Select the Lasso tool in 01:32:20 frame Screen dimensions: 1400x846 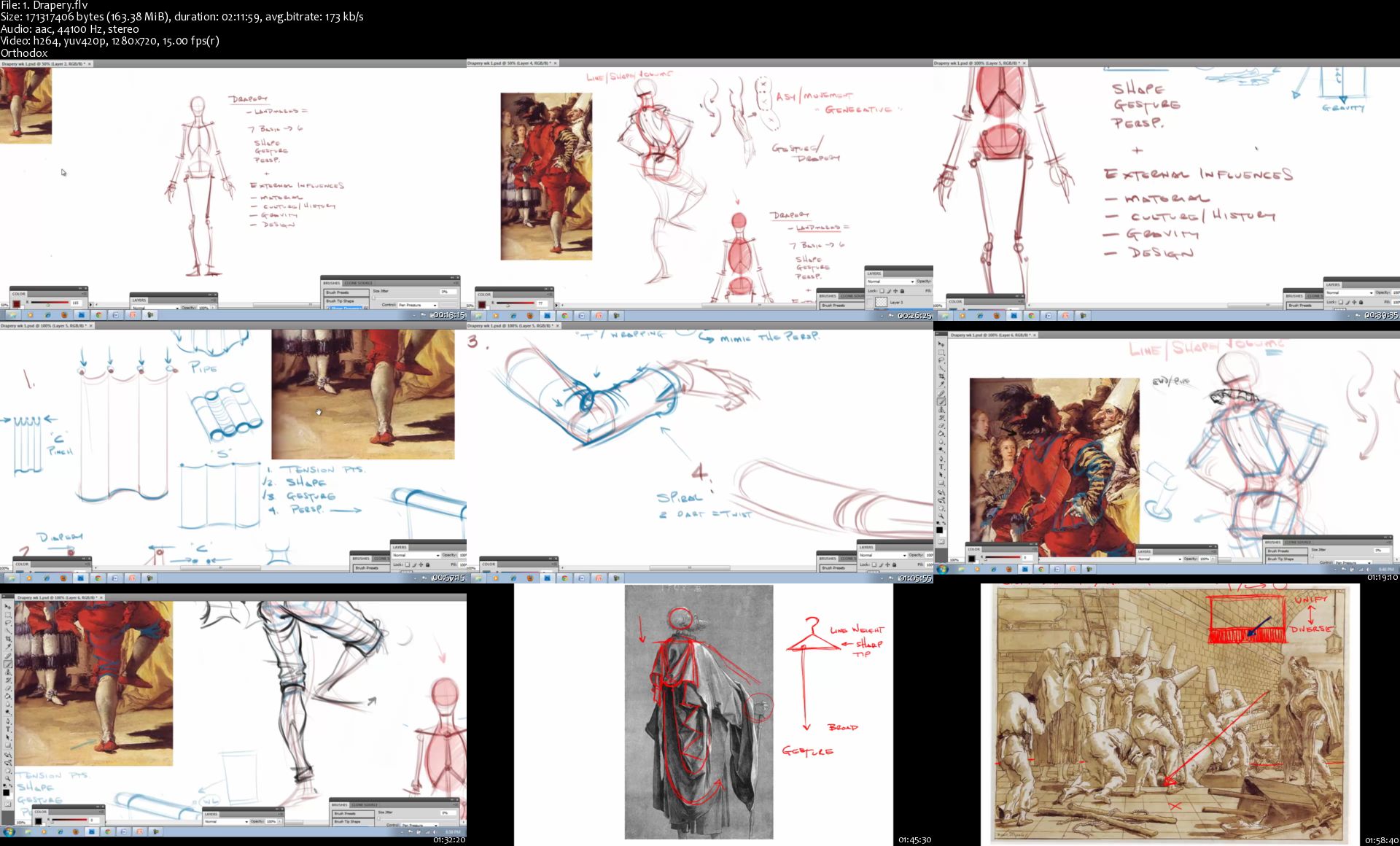pyautogui.click(x=8, y=622)
